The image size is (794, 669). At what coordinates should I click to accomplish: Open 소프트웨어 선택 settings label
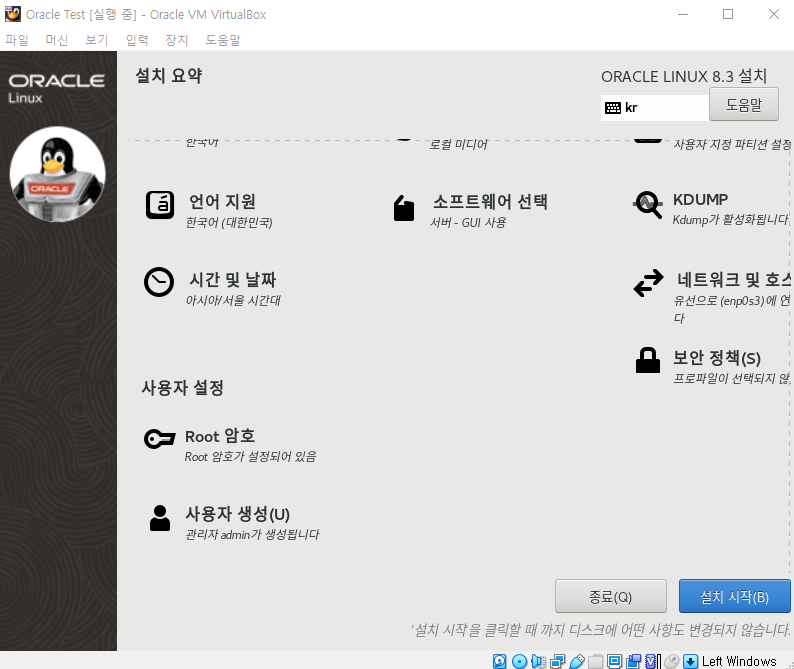[x=490, y=202]
